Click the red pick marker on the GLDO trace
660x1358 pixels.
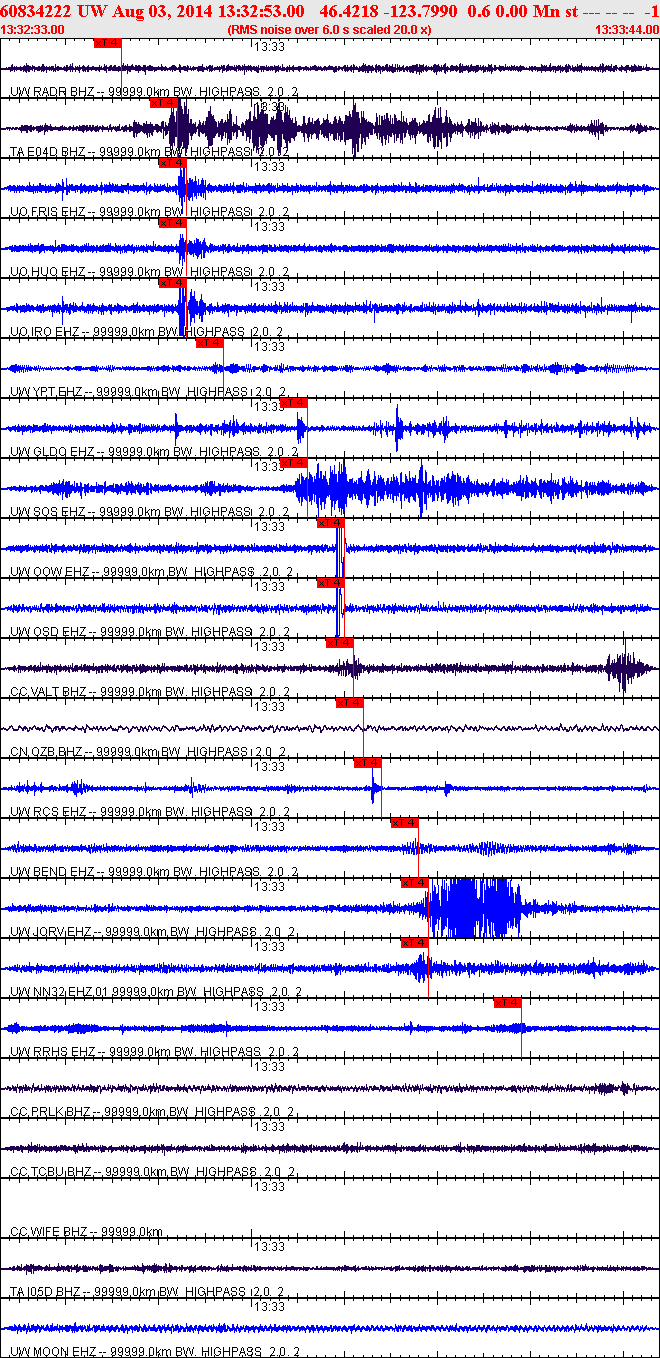click(x=293, y=403)
